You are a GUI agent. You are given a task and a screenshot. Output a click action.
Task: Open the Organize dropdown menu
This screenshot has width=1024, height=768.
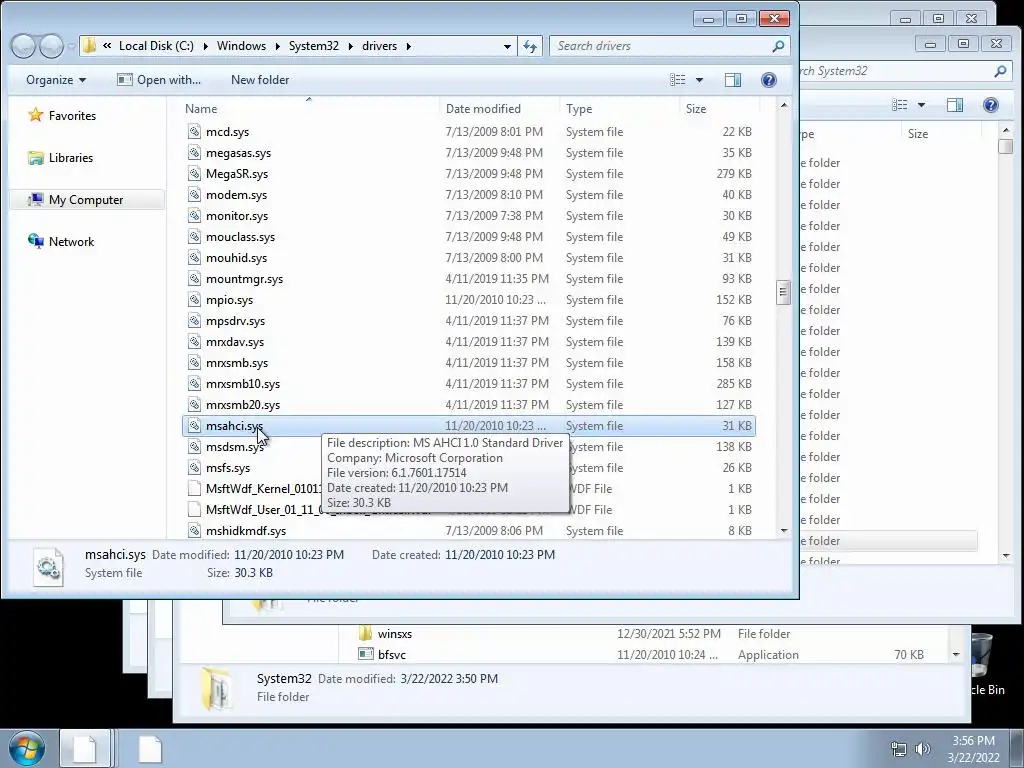coord(56,80)
